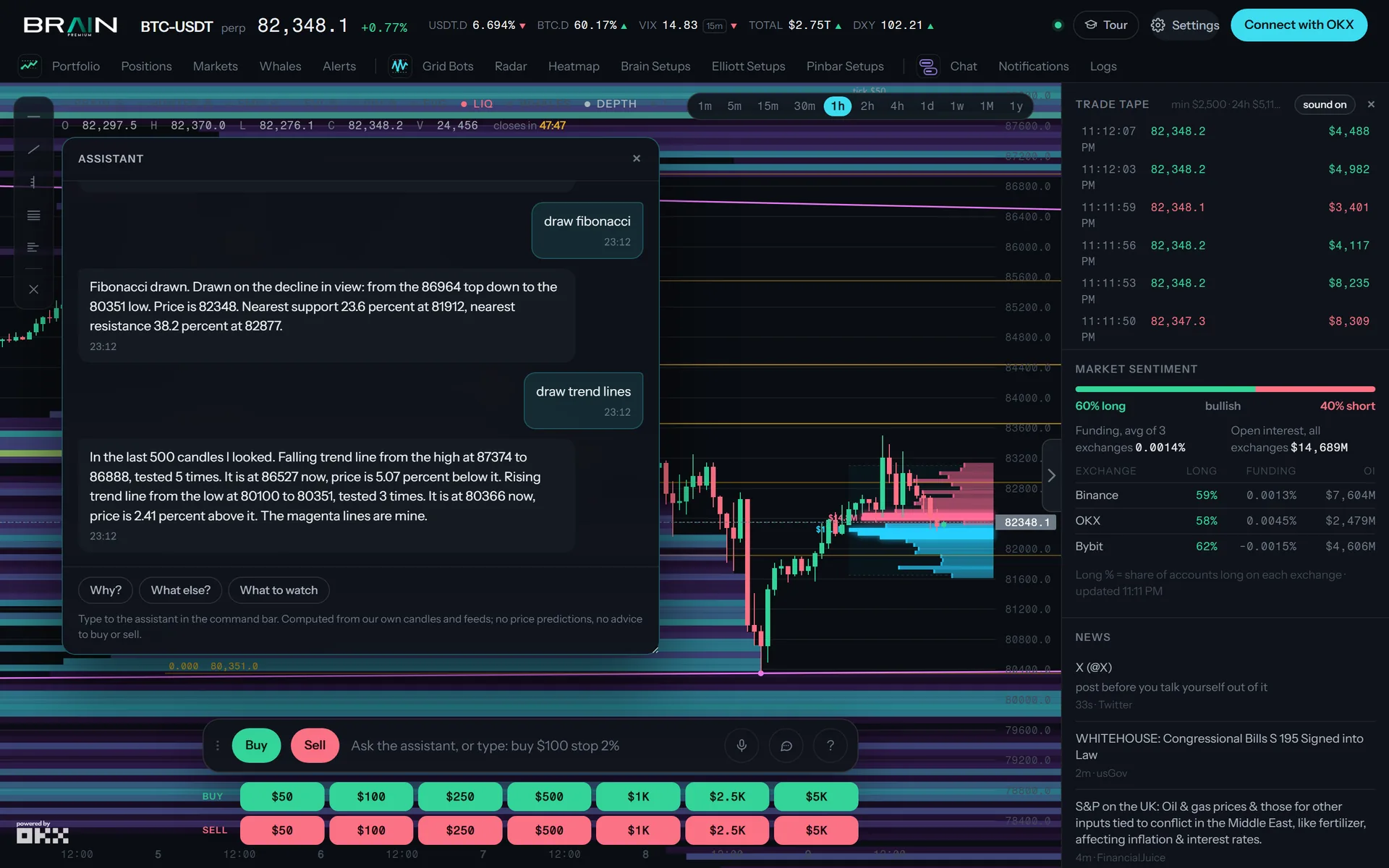
Task: Toggle the LIQ overlay on the chart
Action: tap(477, 104)
